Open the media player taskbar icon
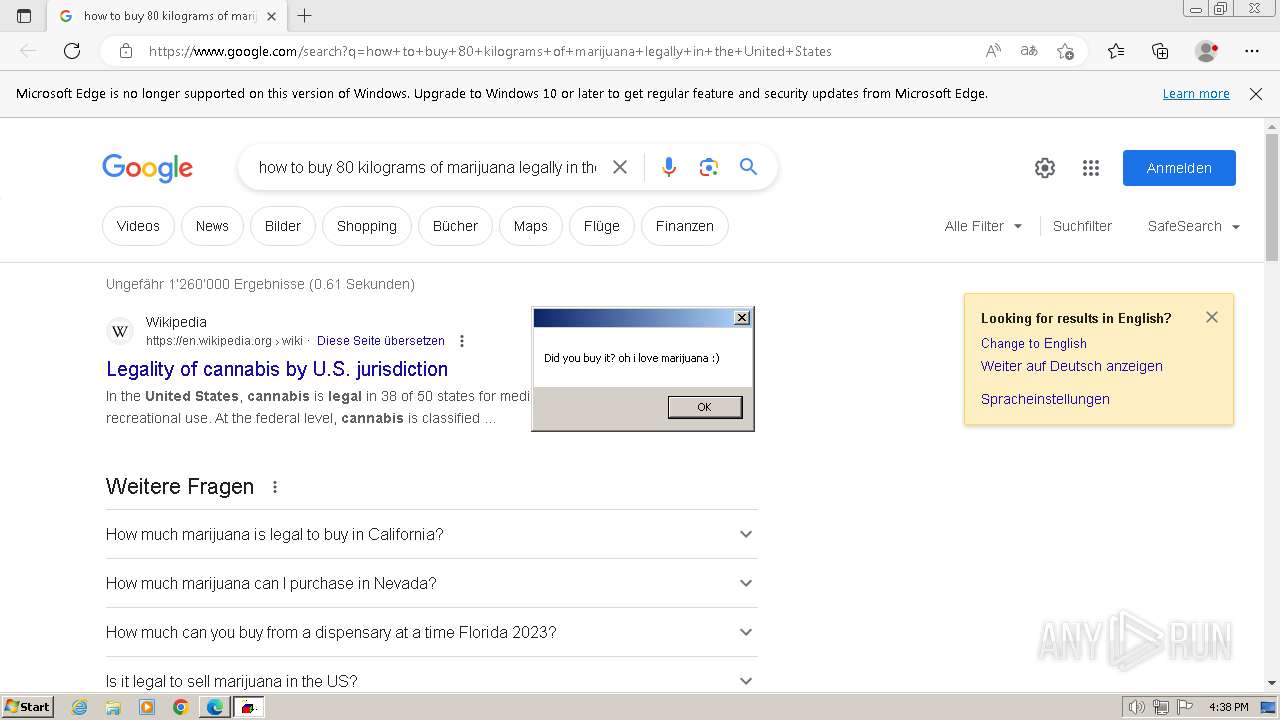Screen dimensions: 1280x720 tap(147, 707)
